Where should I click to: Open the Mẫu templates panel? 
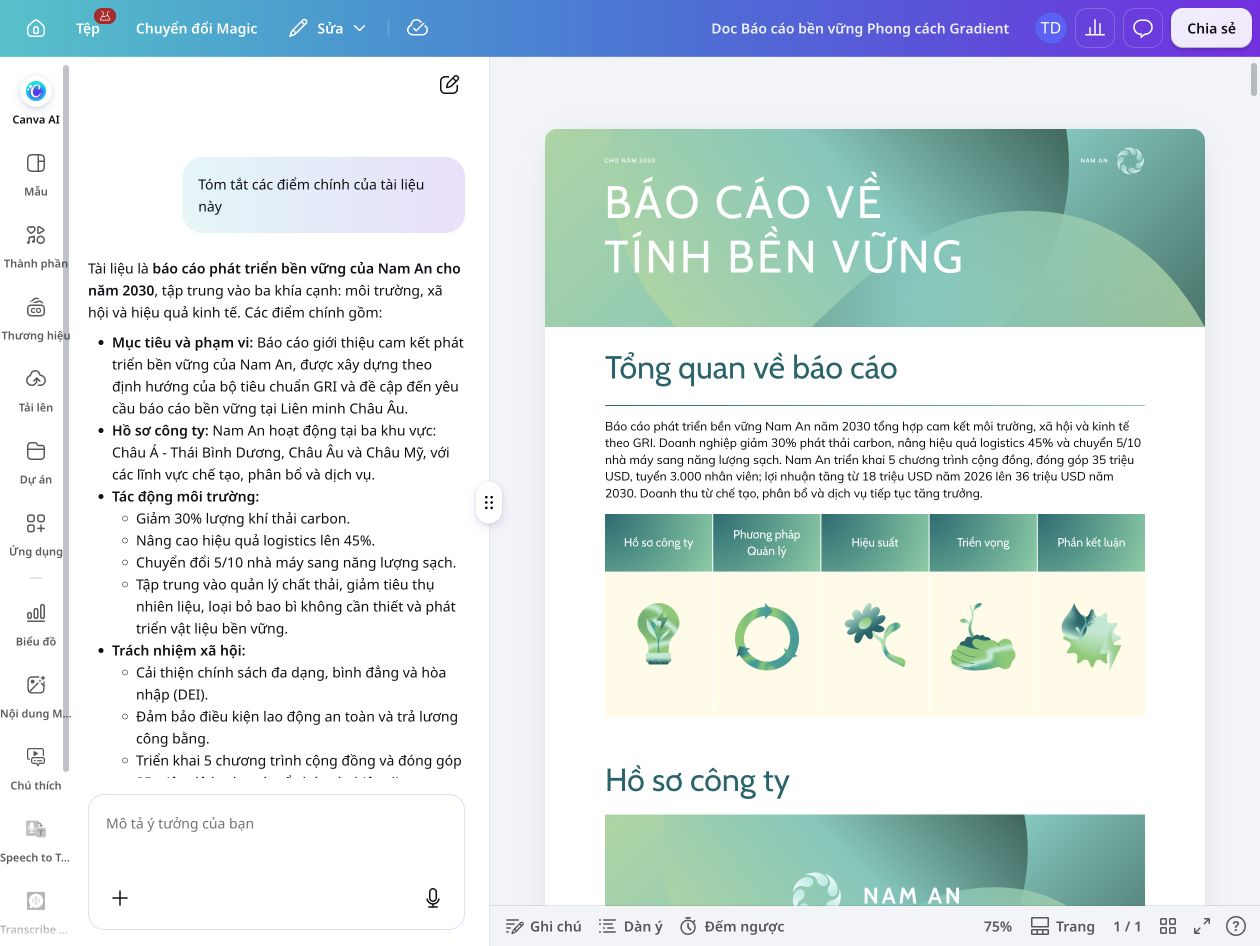(x=36, y=174)
